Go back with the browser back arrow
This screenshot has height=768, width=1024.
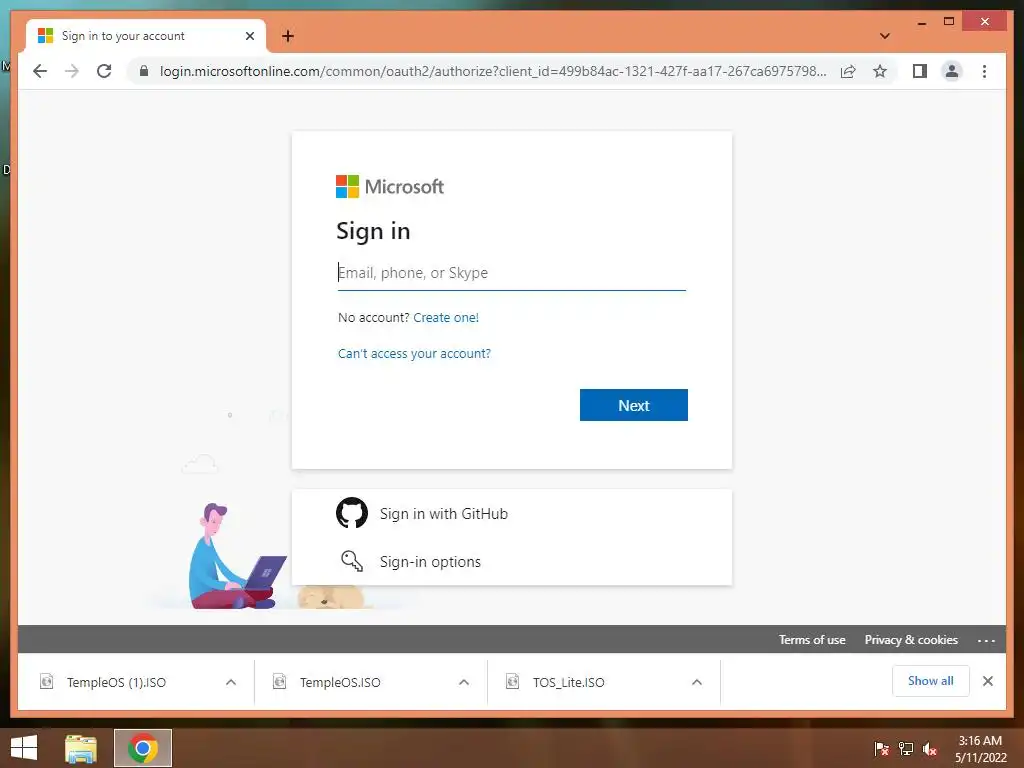40,71
